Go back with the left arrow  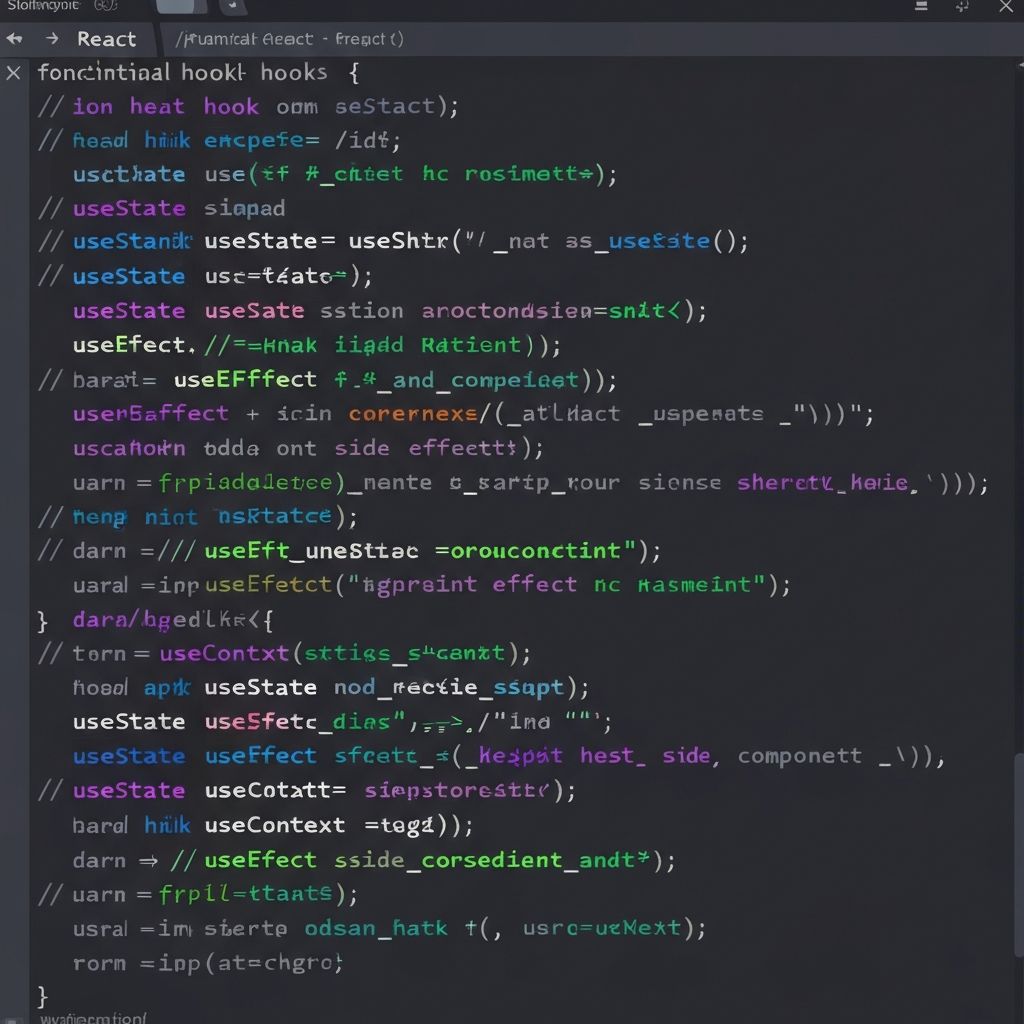click(14, 39)
